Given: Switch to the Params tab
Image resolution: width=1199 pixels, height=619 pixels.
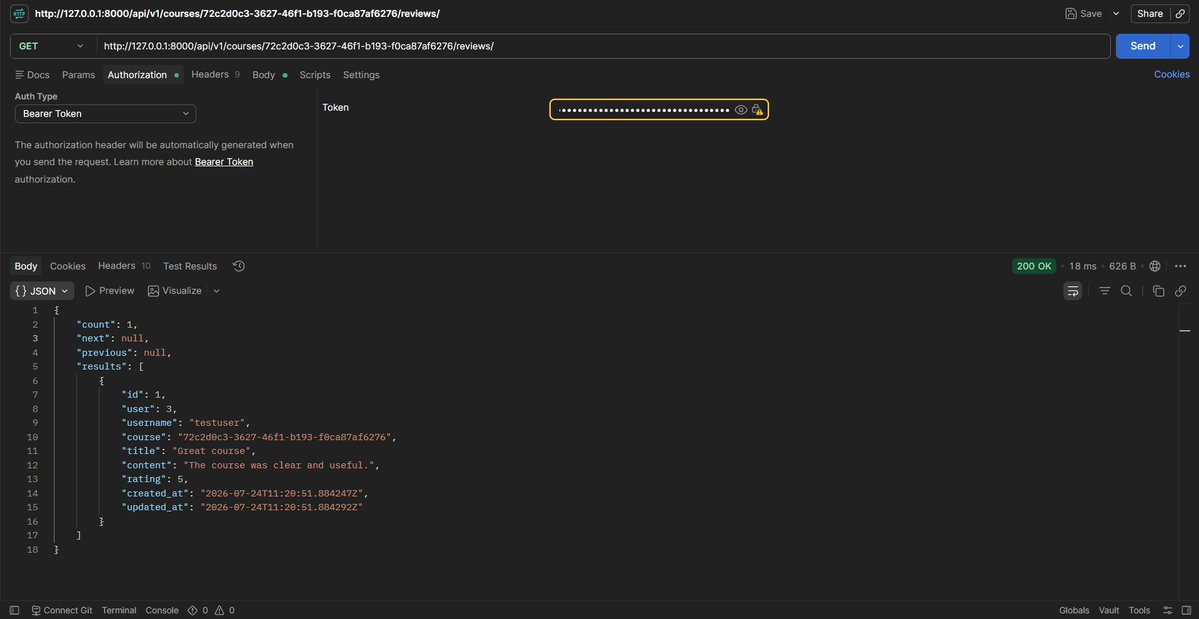Looking at the screenshot, I should 78,75.
